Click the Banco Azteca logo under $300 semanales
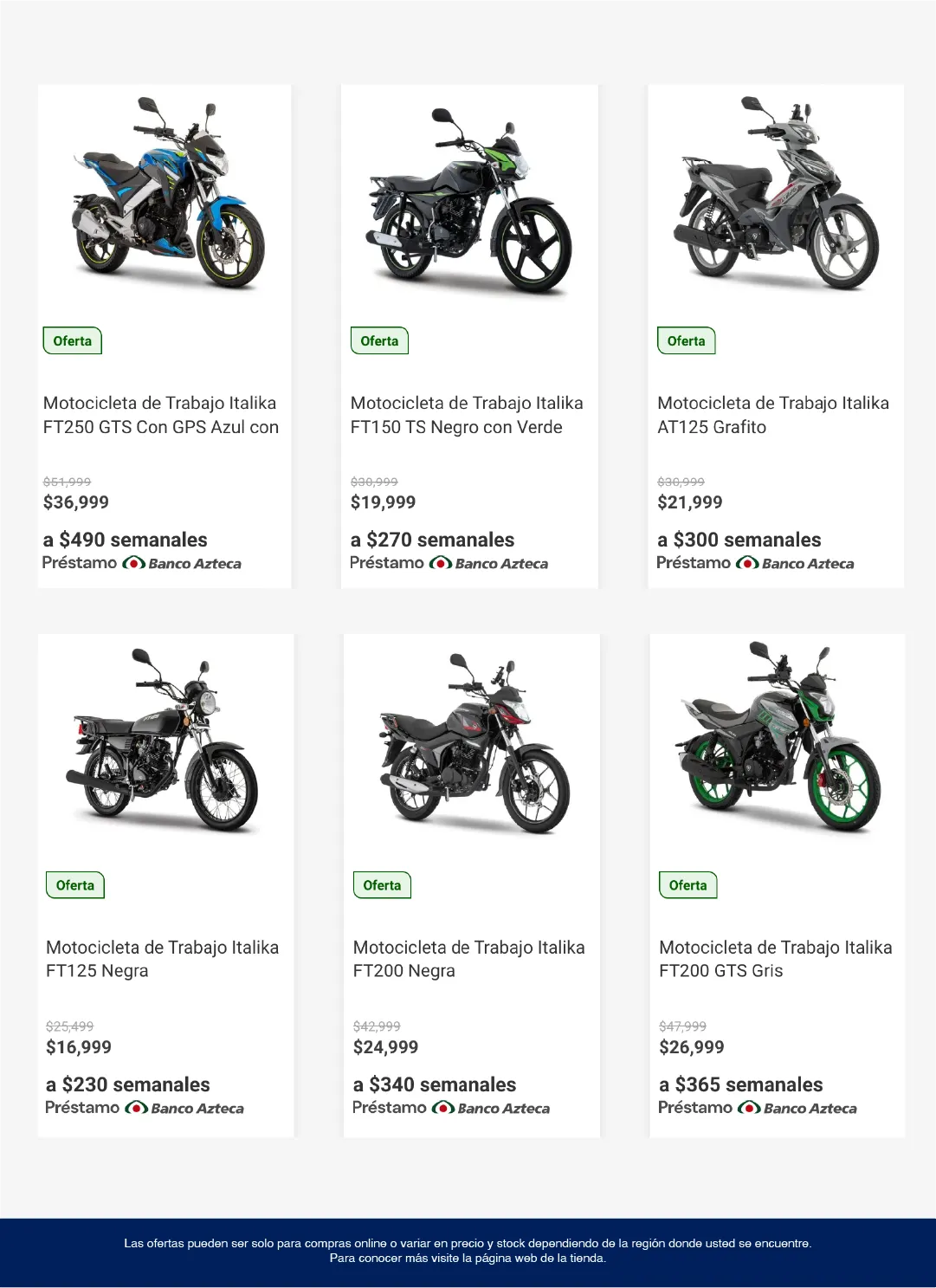Image resolution: width=936 pixels, height=1288 pixels. pos(795,564)
